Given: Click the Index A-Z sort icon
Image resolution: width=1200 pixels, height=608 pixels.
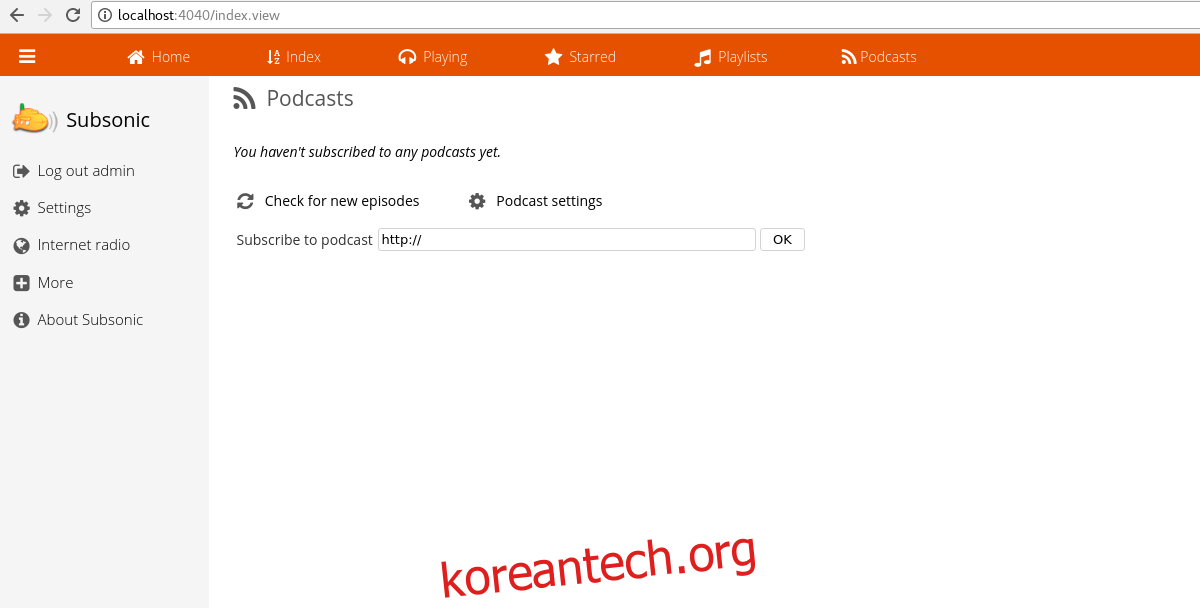Looking at the screenshot, I should (x=274, y=57).
